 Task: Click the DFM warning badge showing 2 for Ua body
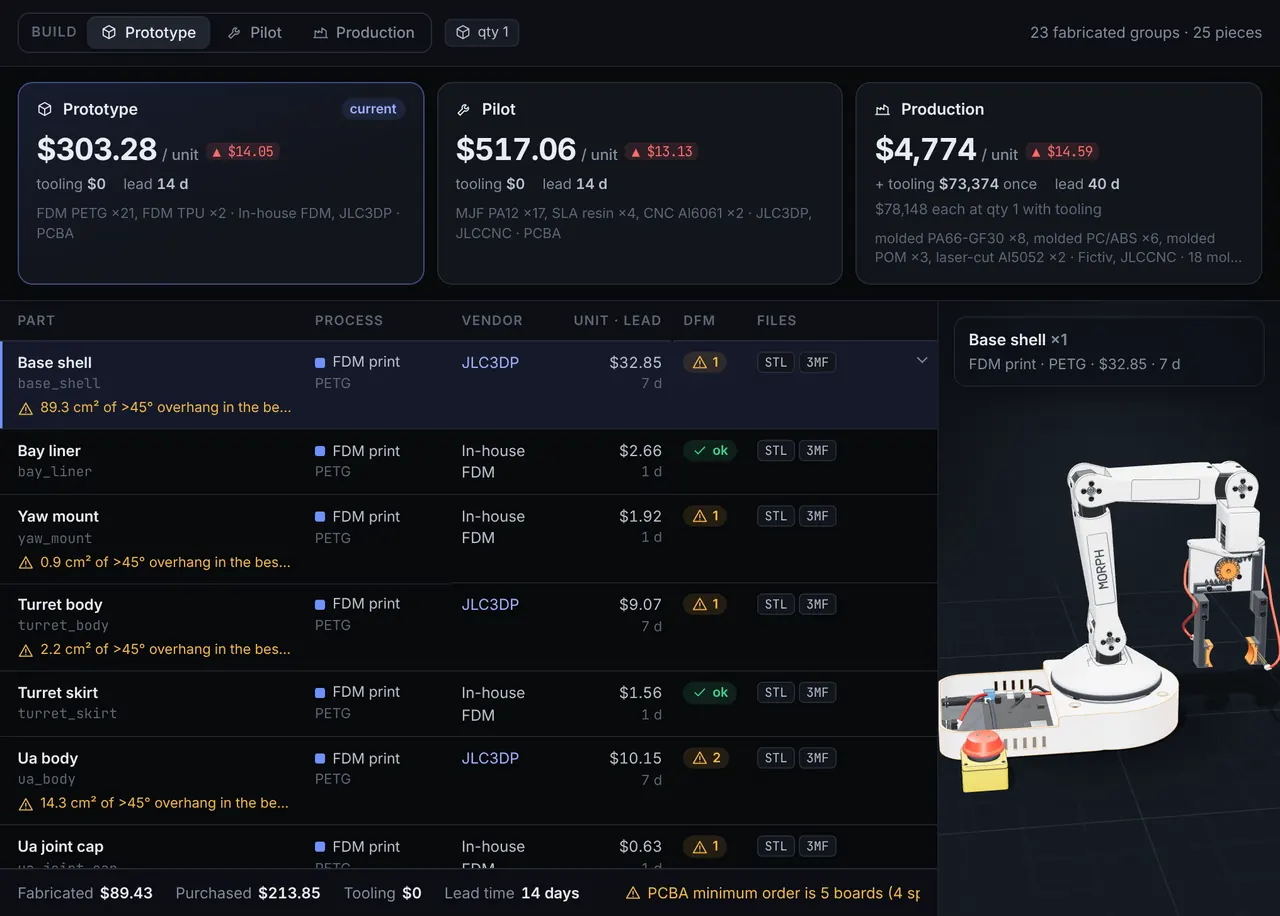coord(707,758)
